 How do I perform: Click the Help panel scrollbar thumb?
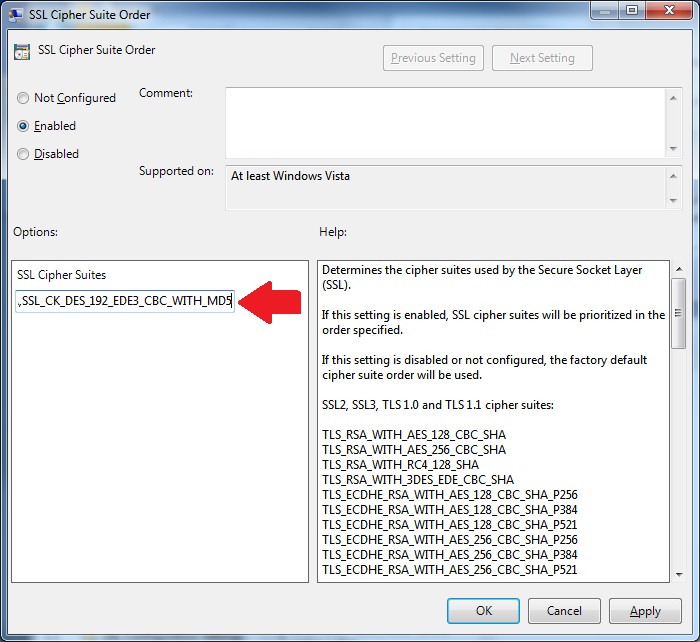[678, 312]
